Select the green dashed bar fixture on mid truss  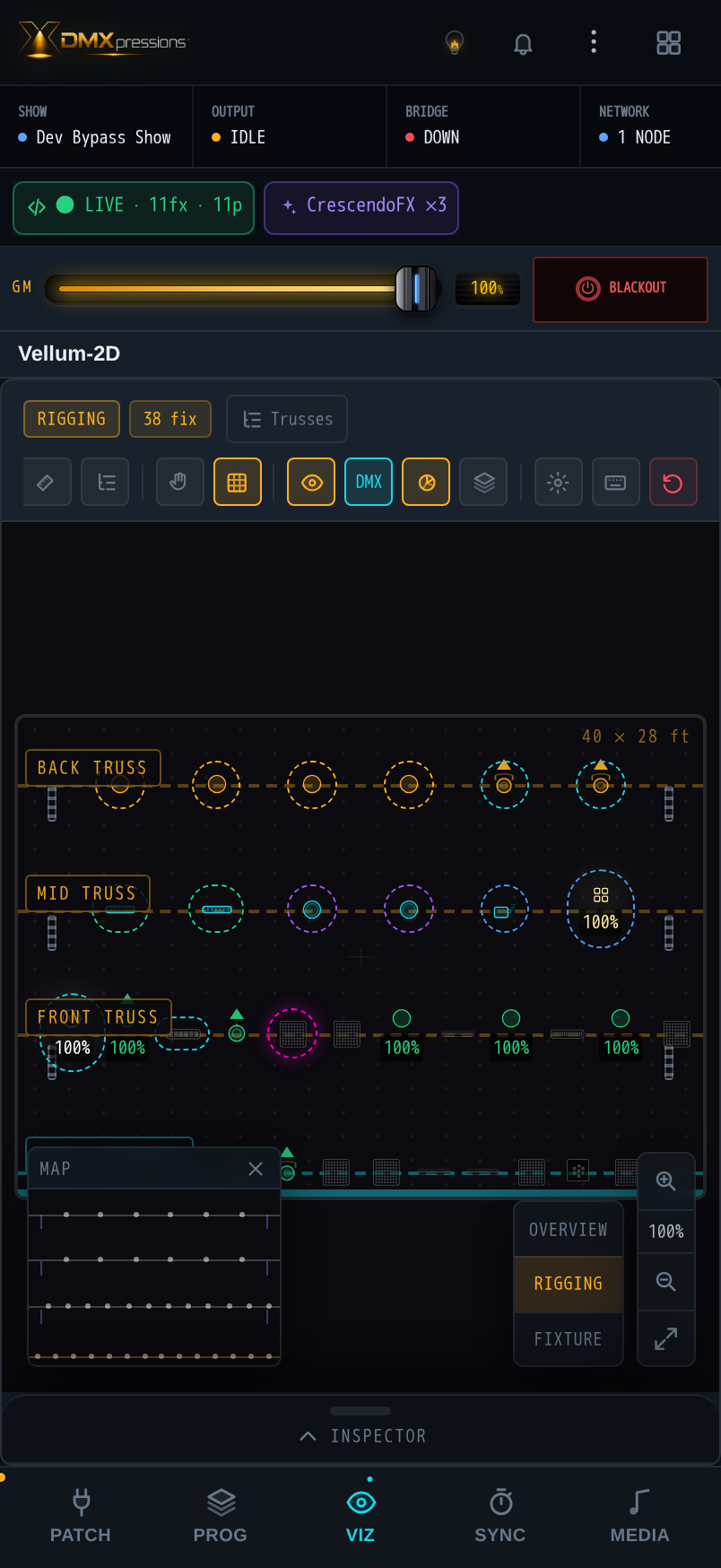(x=216, y=909)
